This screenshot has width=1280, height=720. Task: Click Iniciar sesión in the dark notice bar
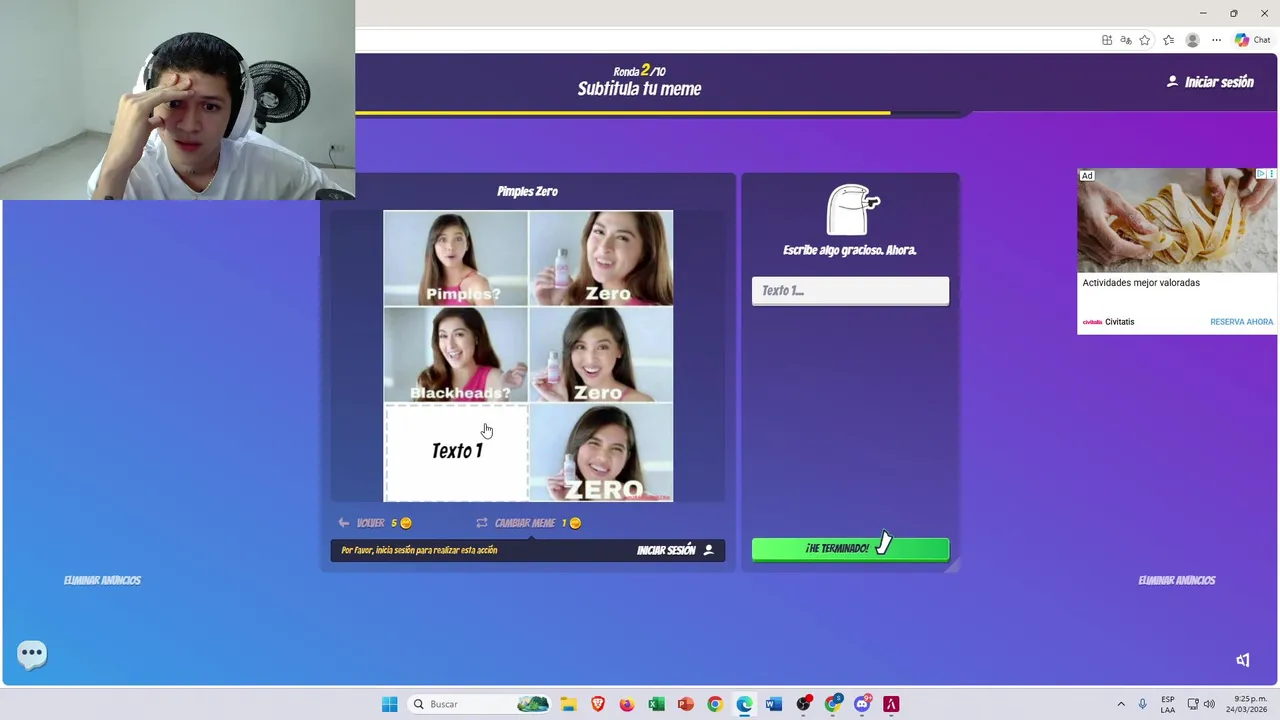tap(666, 550)
